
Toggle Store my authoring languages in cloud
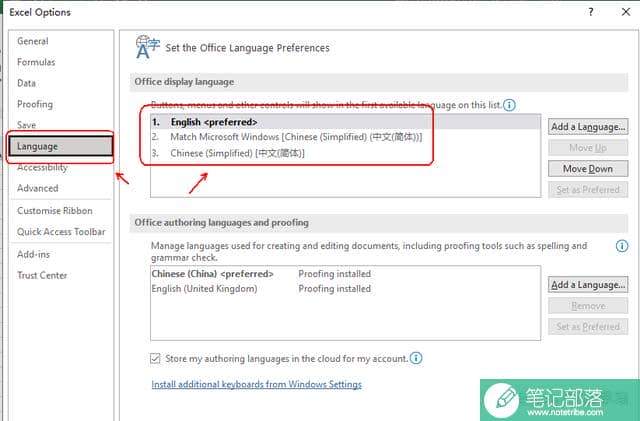point(155,359)
